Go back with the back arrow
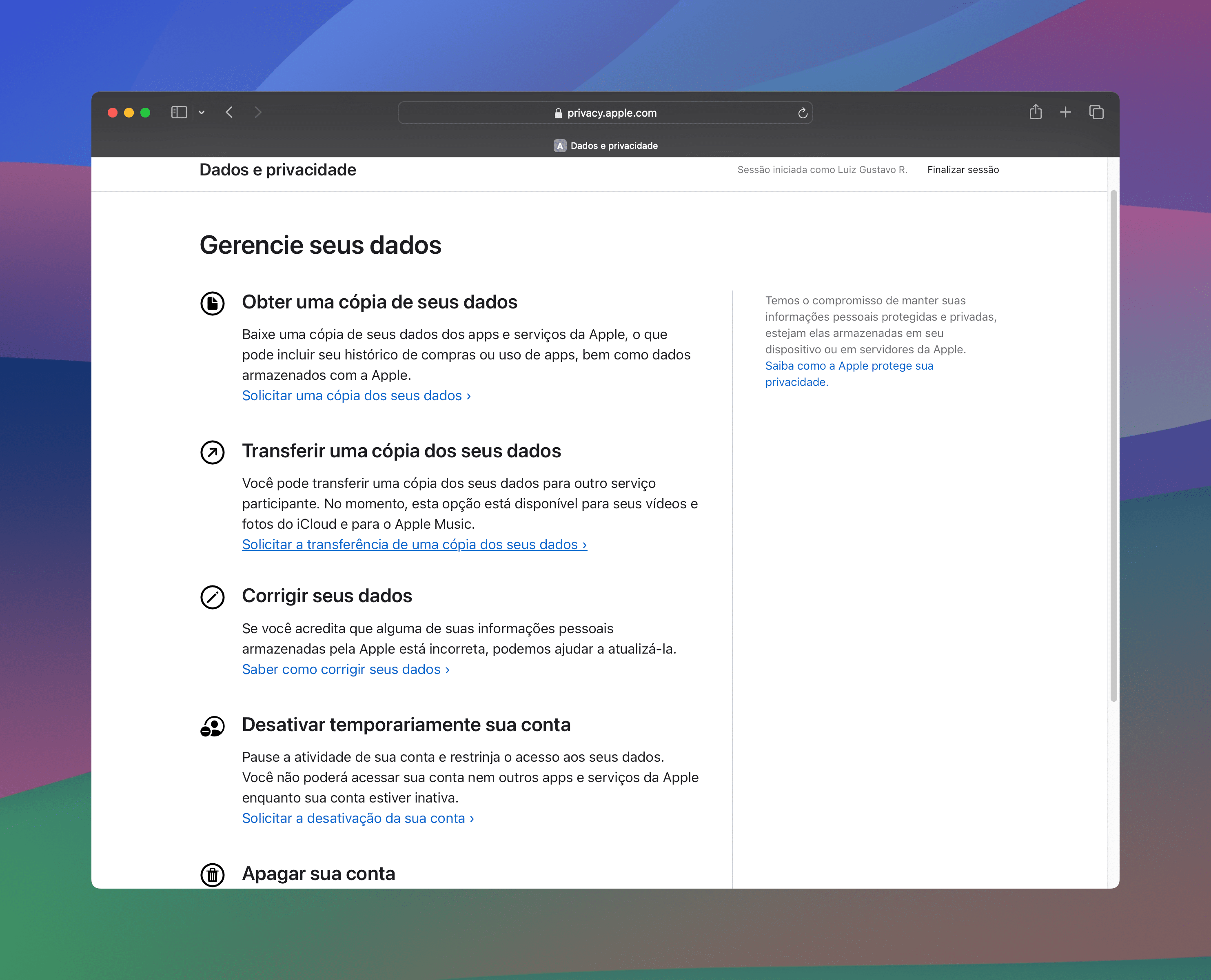The width and height of the screenshot is (1211, 980). point(228,112)
